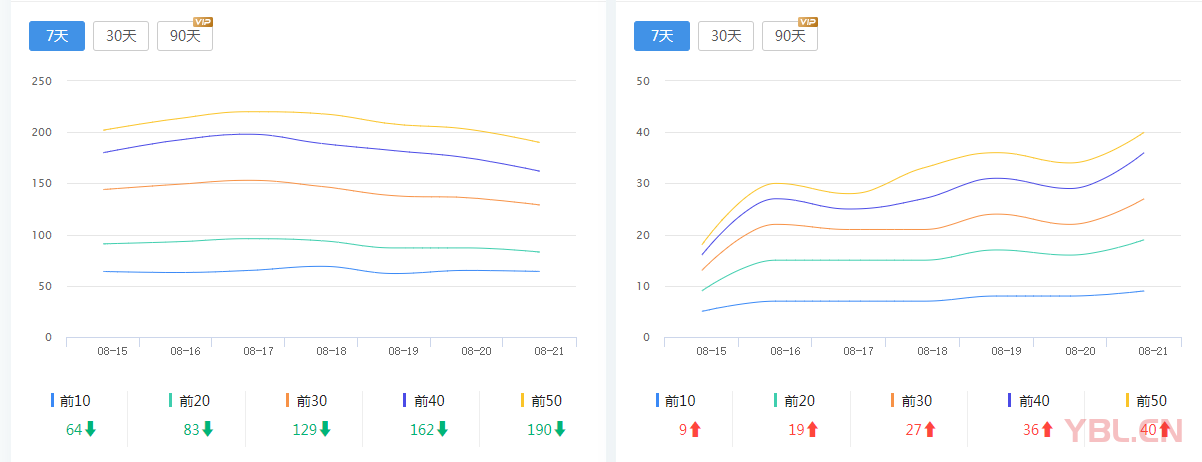Viewport: 1202px width, 462px height.
Task: Toggle the 前10 series in right chart legend
Action: point(677,401)
